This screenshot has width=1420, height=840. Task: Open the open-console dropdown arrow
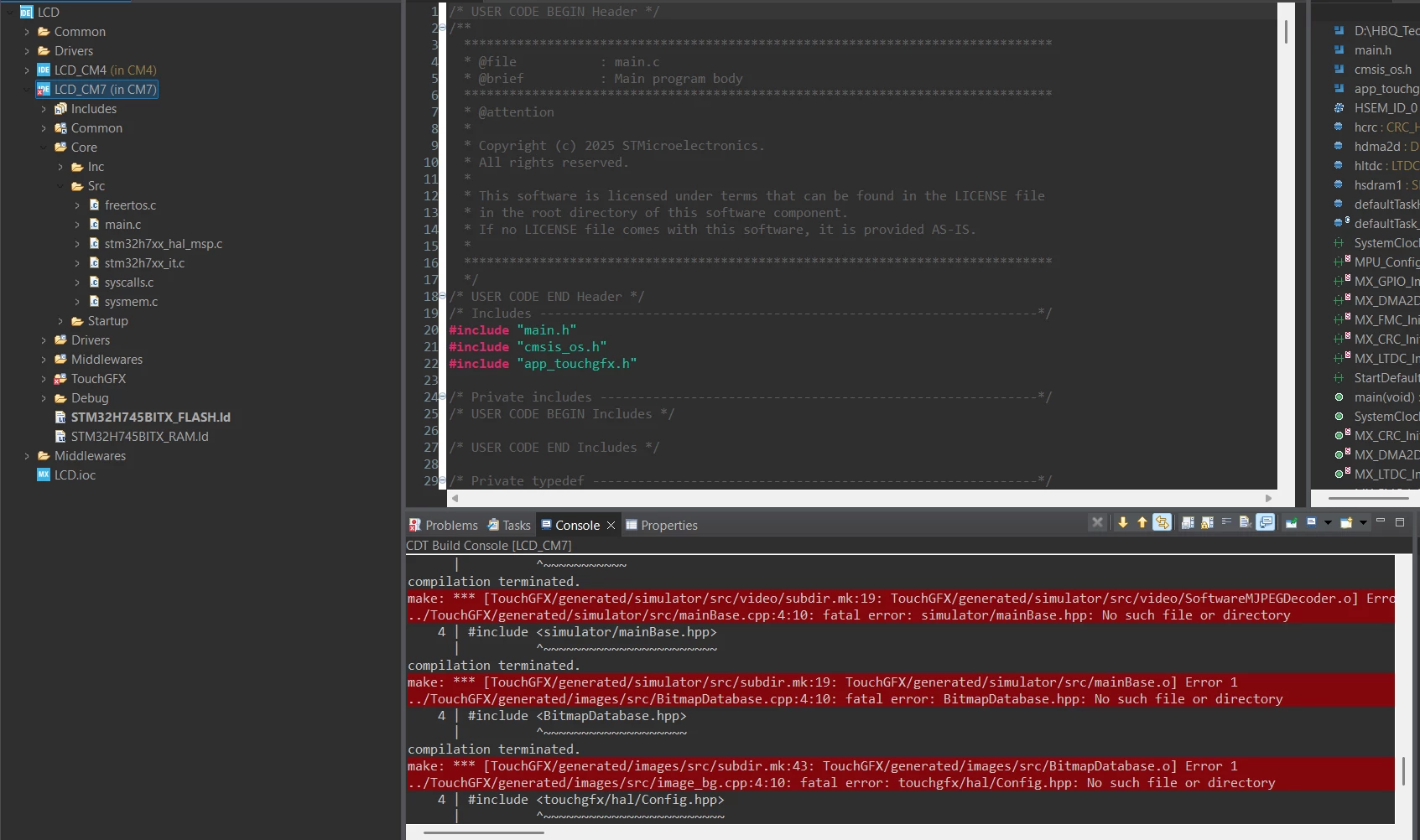click(x=1363, y=522)
